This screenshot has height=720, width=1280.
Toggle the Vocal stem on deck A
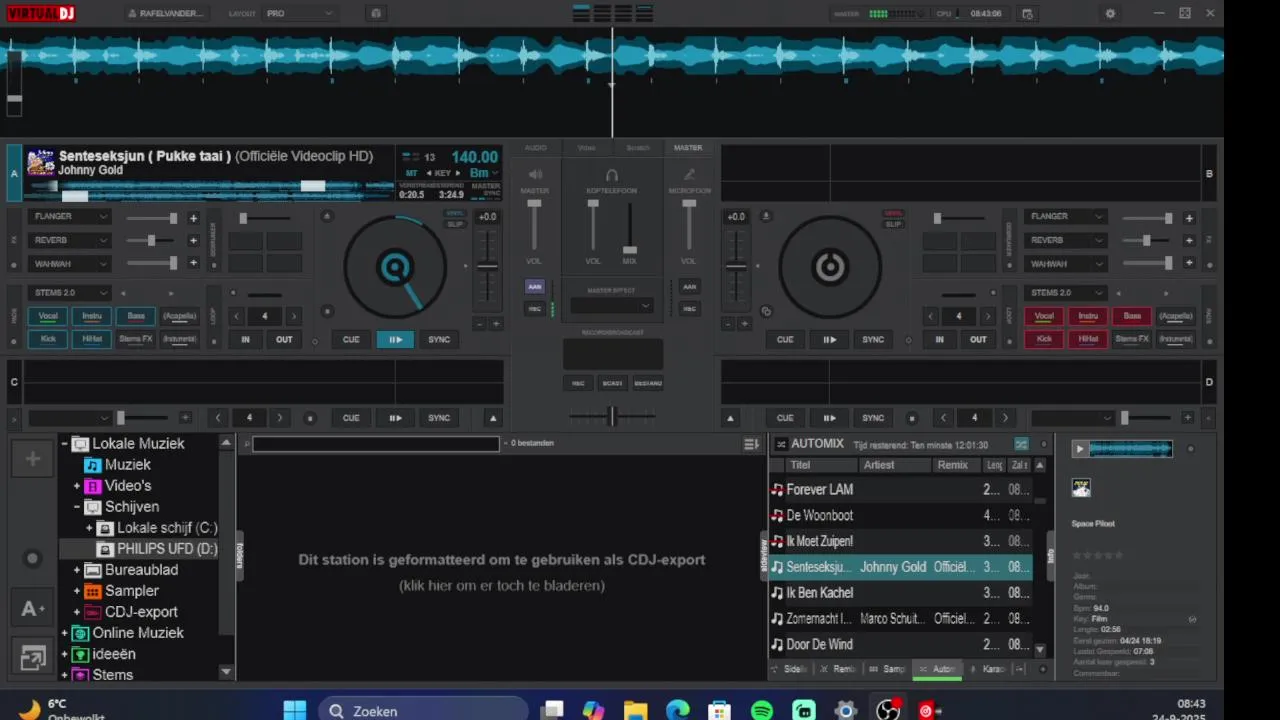(x=48, y=316)
